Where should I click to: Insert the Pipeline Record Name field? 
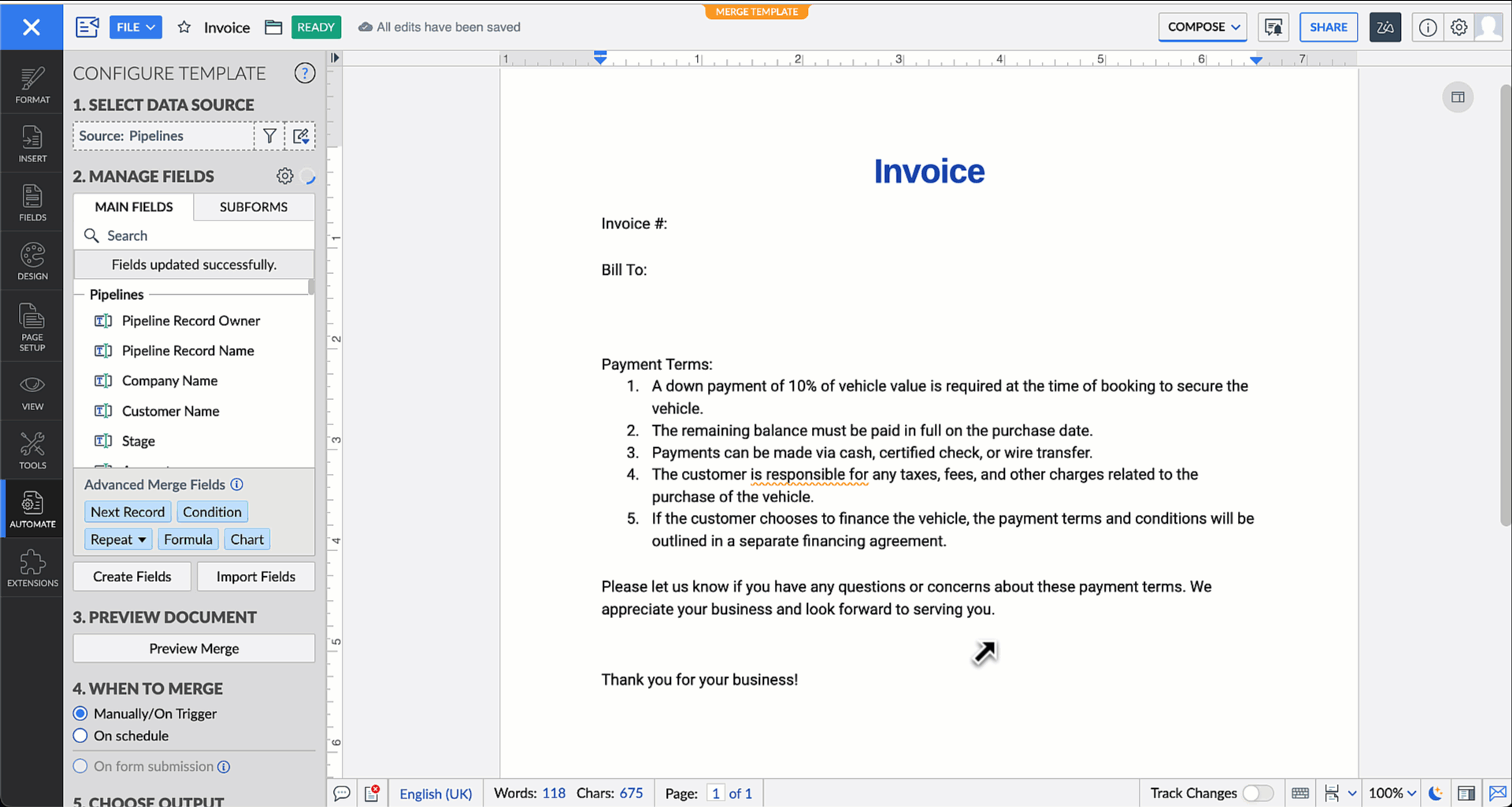point(188,350)
